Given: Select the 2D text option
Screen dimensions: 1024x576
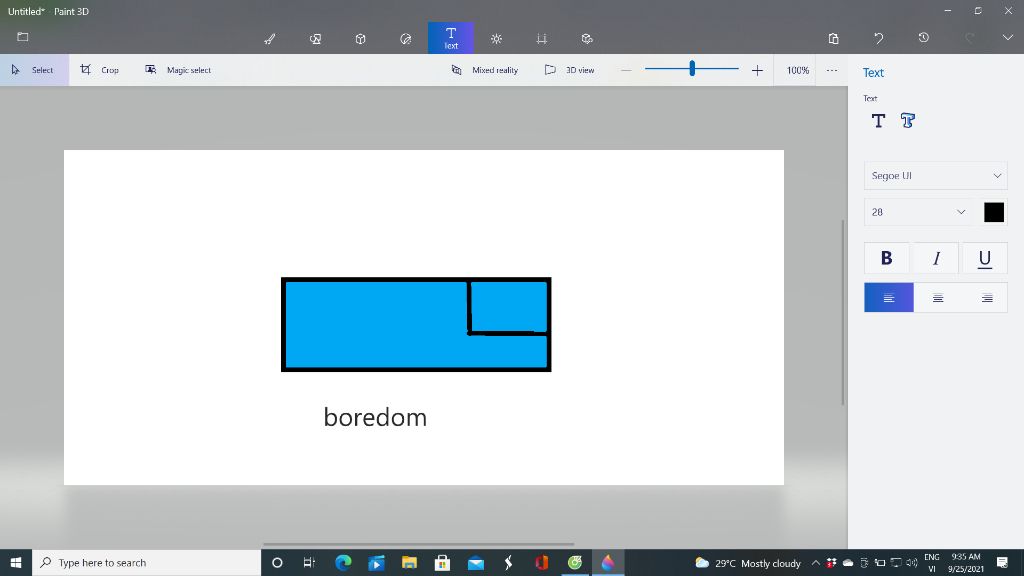Looking at the screenshot, I should (x=878, y=121).
